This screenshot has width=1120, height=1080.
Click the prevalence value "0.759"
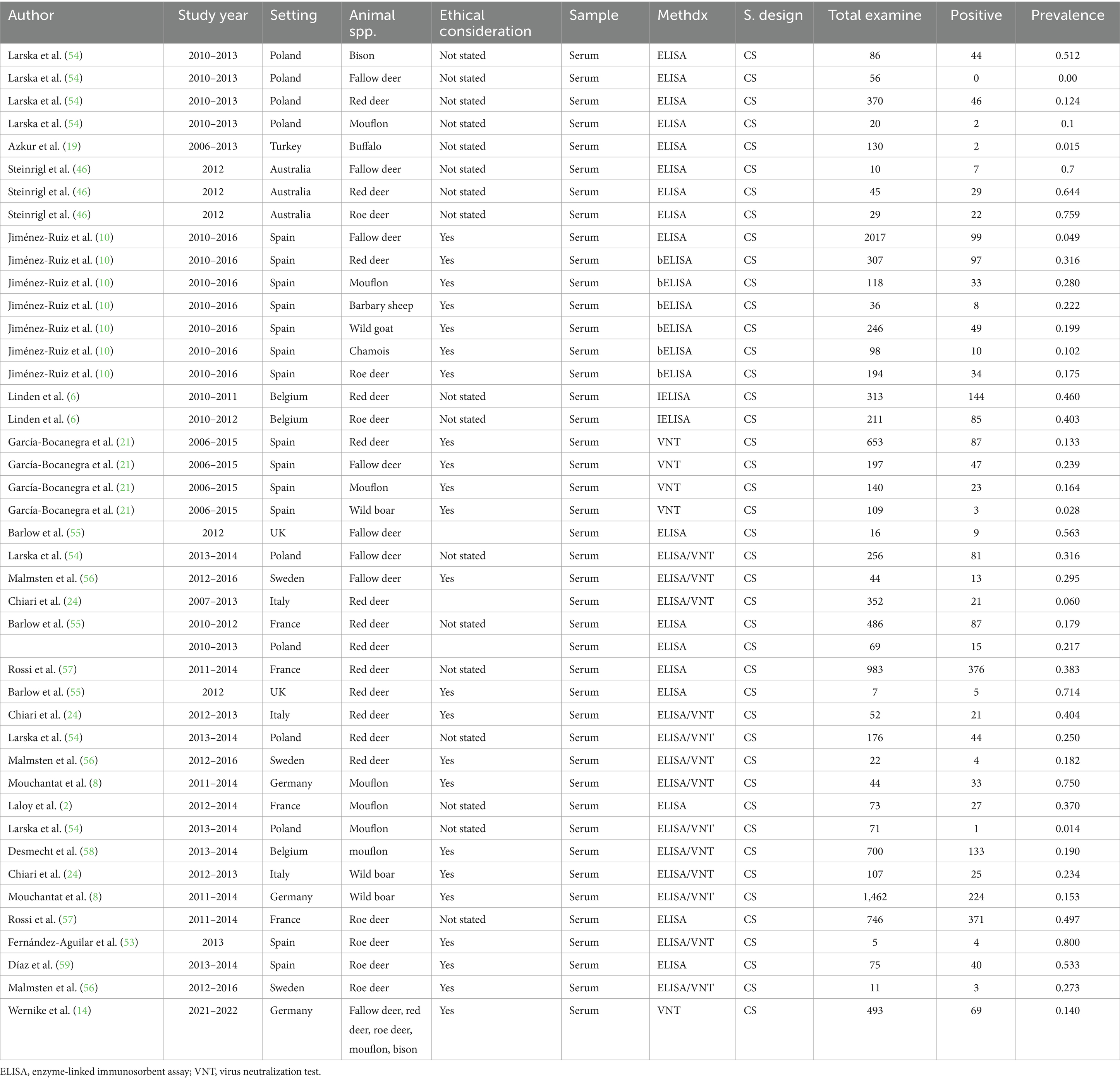1067,215
